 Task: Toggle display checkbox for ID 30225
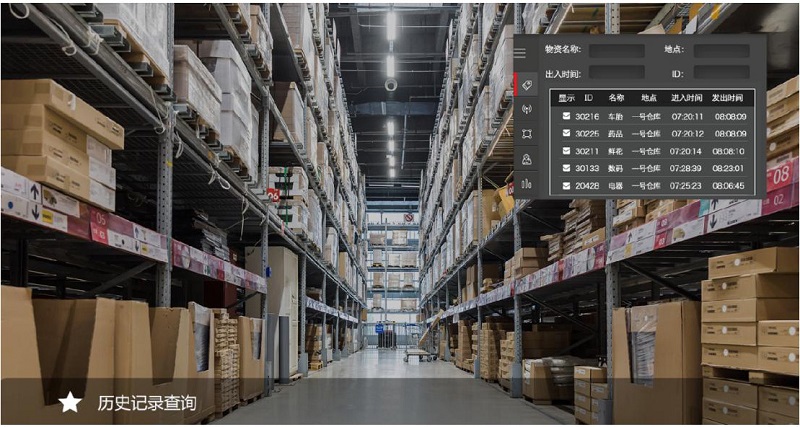(x=566, y=133)
